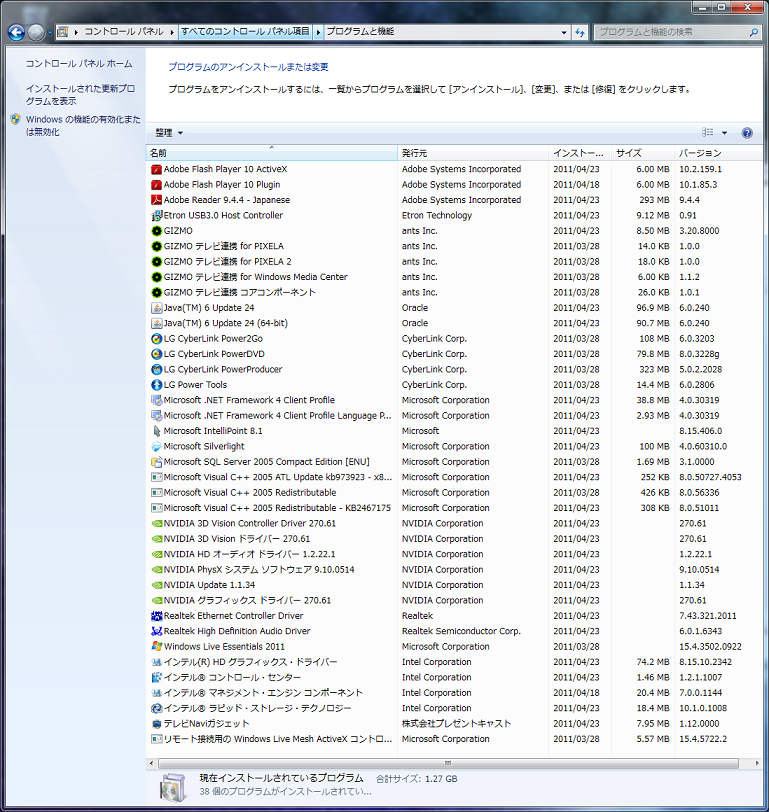
Task: Click Windows の機能の有効化または無効化 link
Action: tap(83, 125)
